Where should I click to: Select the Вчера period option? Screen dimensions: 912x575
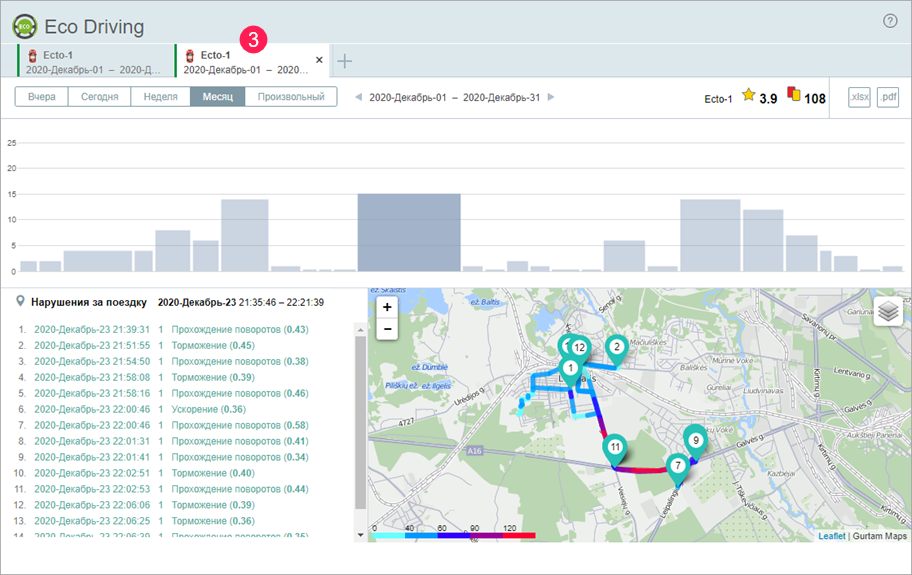pos(42,97)
